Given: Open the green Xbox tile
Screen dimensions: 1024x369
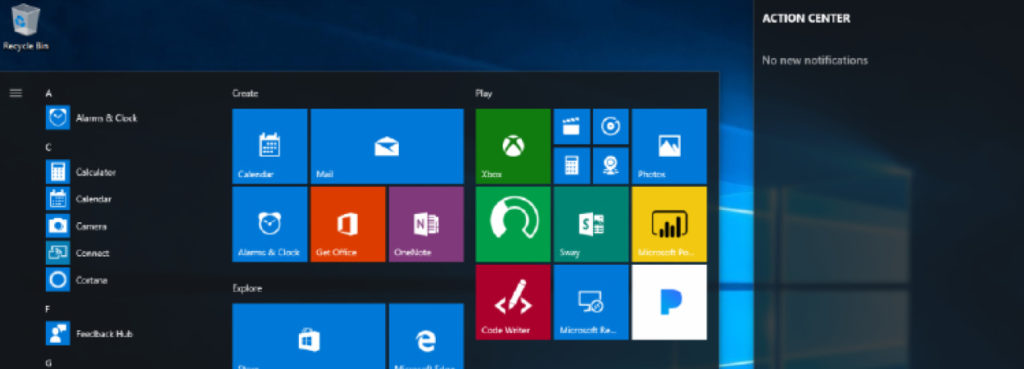Looking at the screenshot, I should 513,146.
